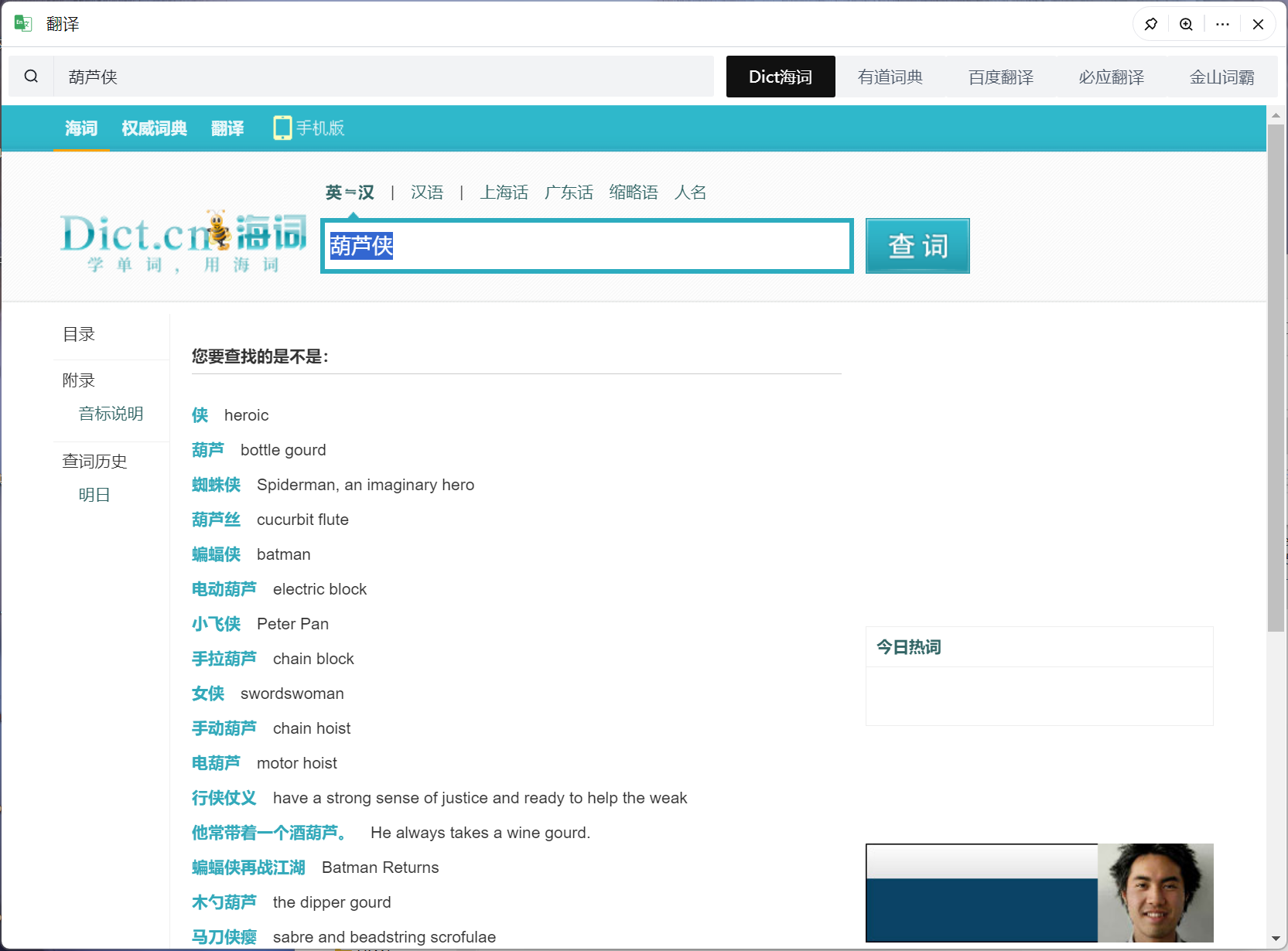
Task: Open the suggestion 葫芦丝
Action: click(x=216, y=520)
